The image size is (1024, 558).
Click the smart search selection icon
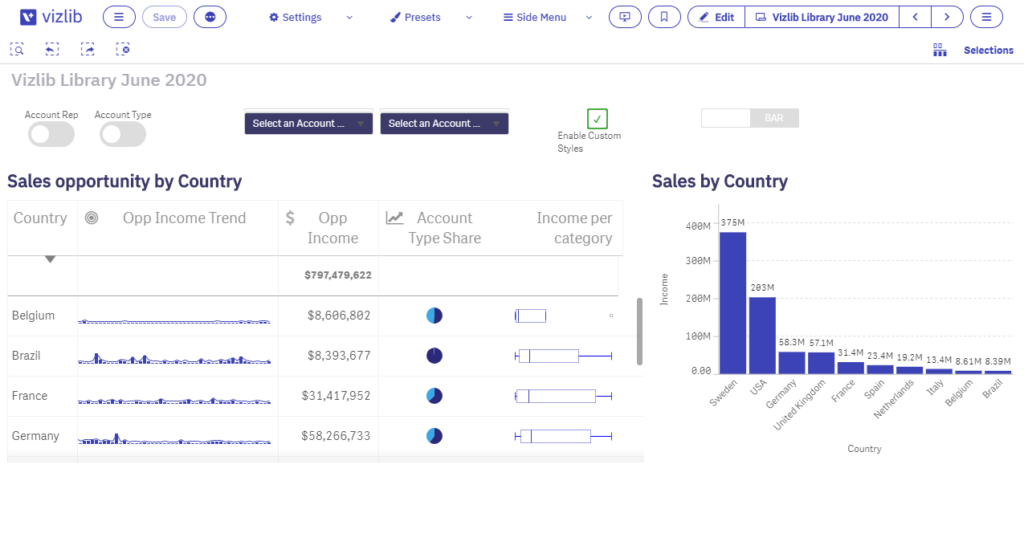17,49
